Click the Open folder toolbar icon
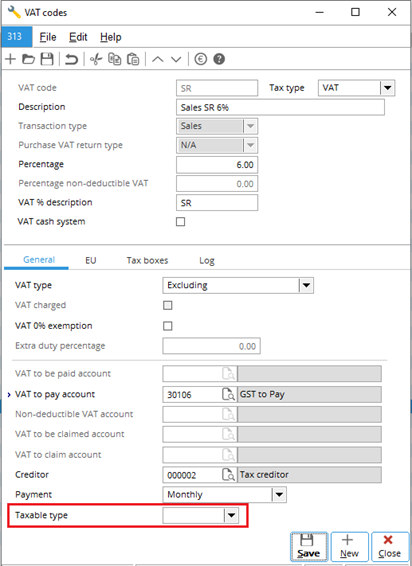This screenshot has height=566, width=412. [x=28, y=59]
